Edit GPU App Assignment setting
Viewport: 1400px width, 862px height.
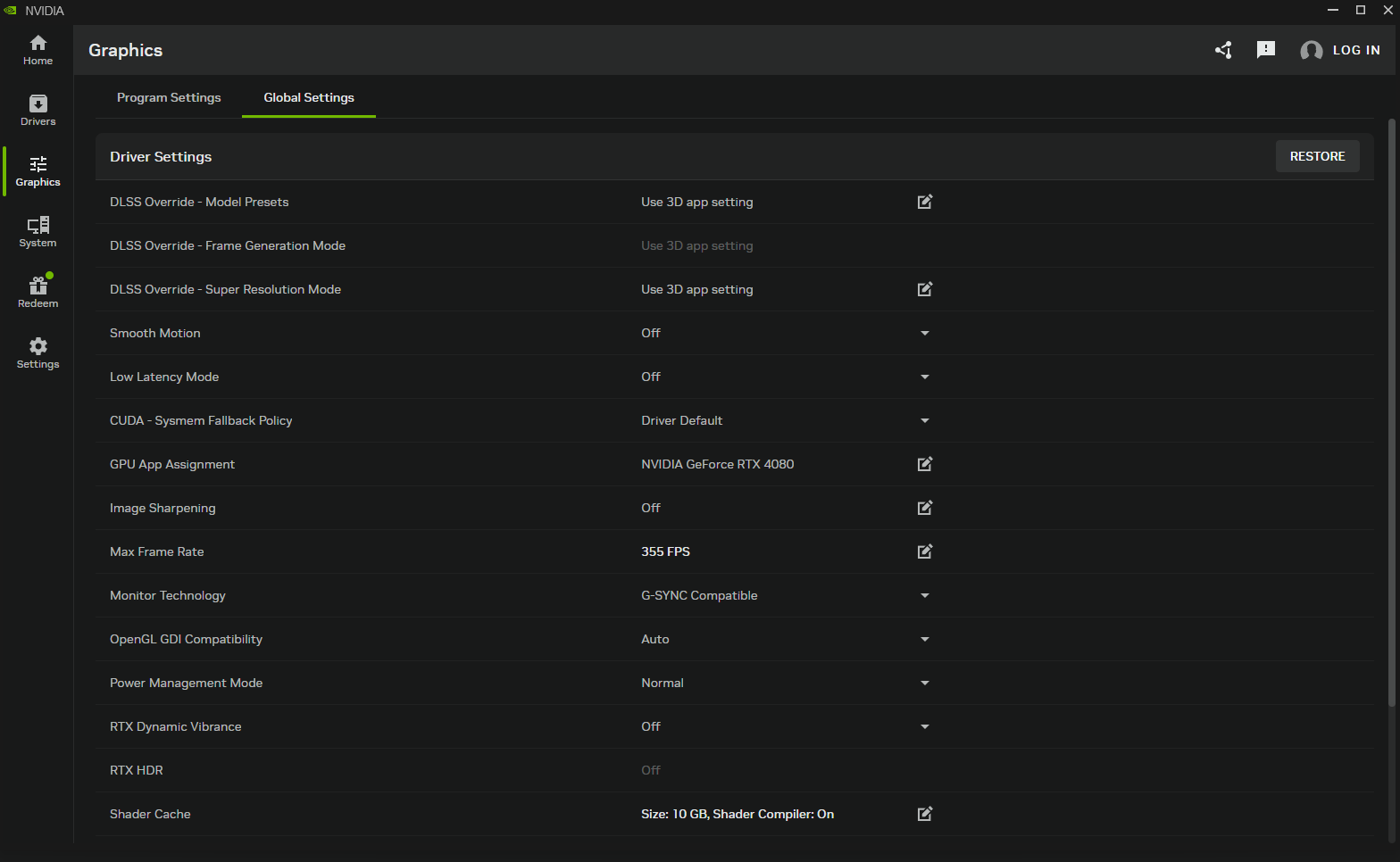pyautogui.click(x=925, y=464)
